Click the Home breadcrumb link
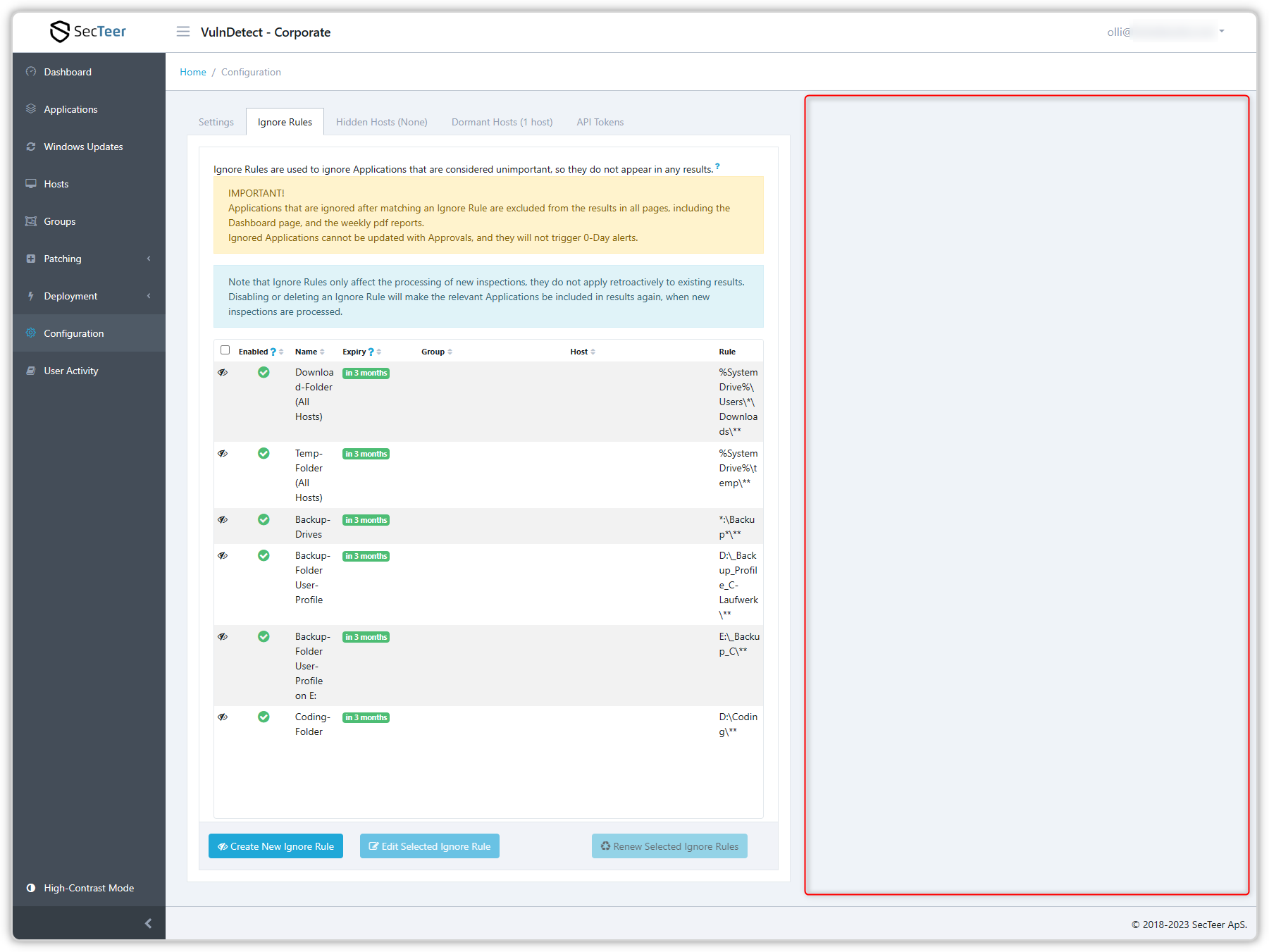This screenshot has height=952, width=1269. point(193,72)
